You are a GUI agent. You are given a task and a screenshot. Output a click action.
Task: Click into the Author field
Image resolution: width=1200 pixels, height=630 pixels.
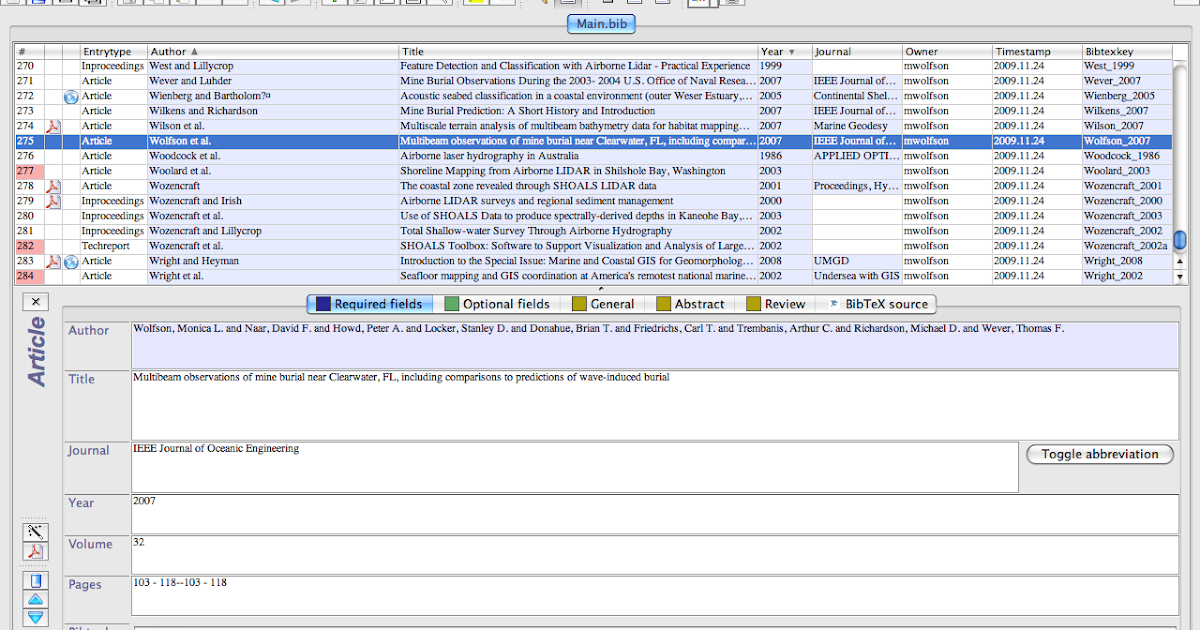(x=655, y=345)
